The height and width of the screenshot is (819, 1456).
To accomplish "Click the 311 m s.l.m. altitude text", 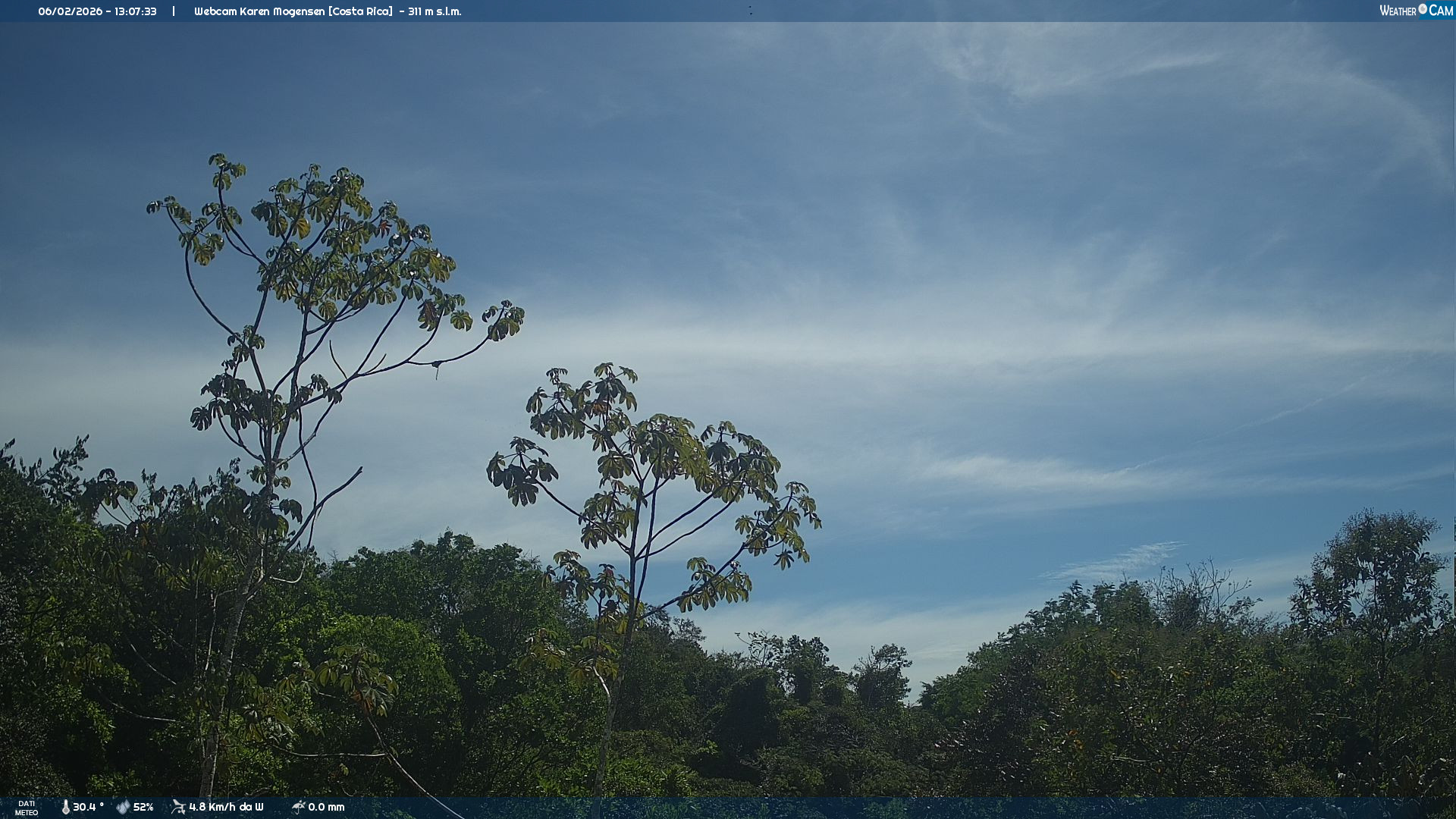I will pos(435,11).
